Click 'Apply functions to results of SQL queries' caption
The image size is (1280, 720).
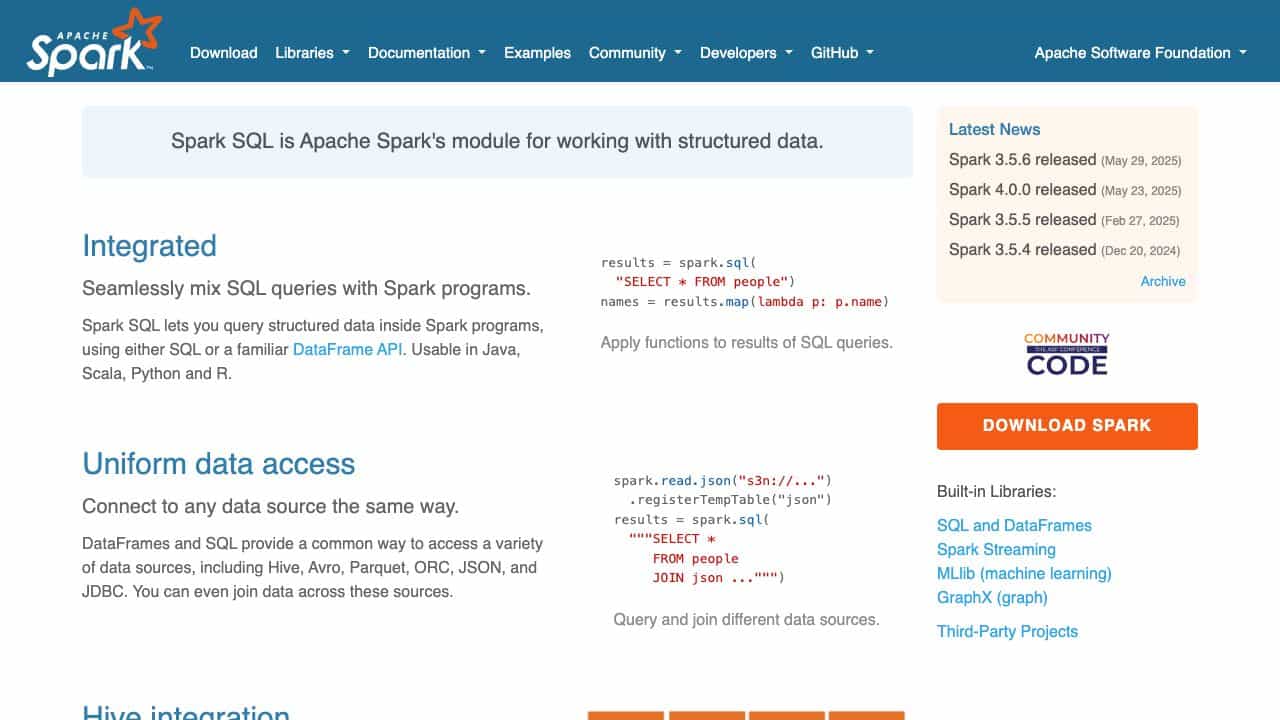click(x=746, y=343)
